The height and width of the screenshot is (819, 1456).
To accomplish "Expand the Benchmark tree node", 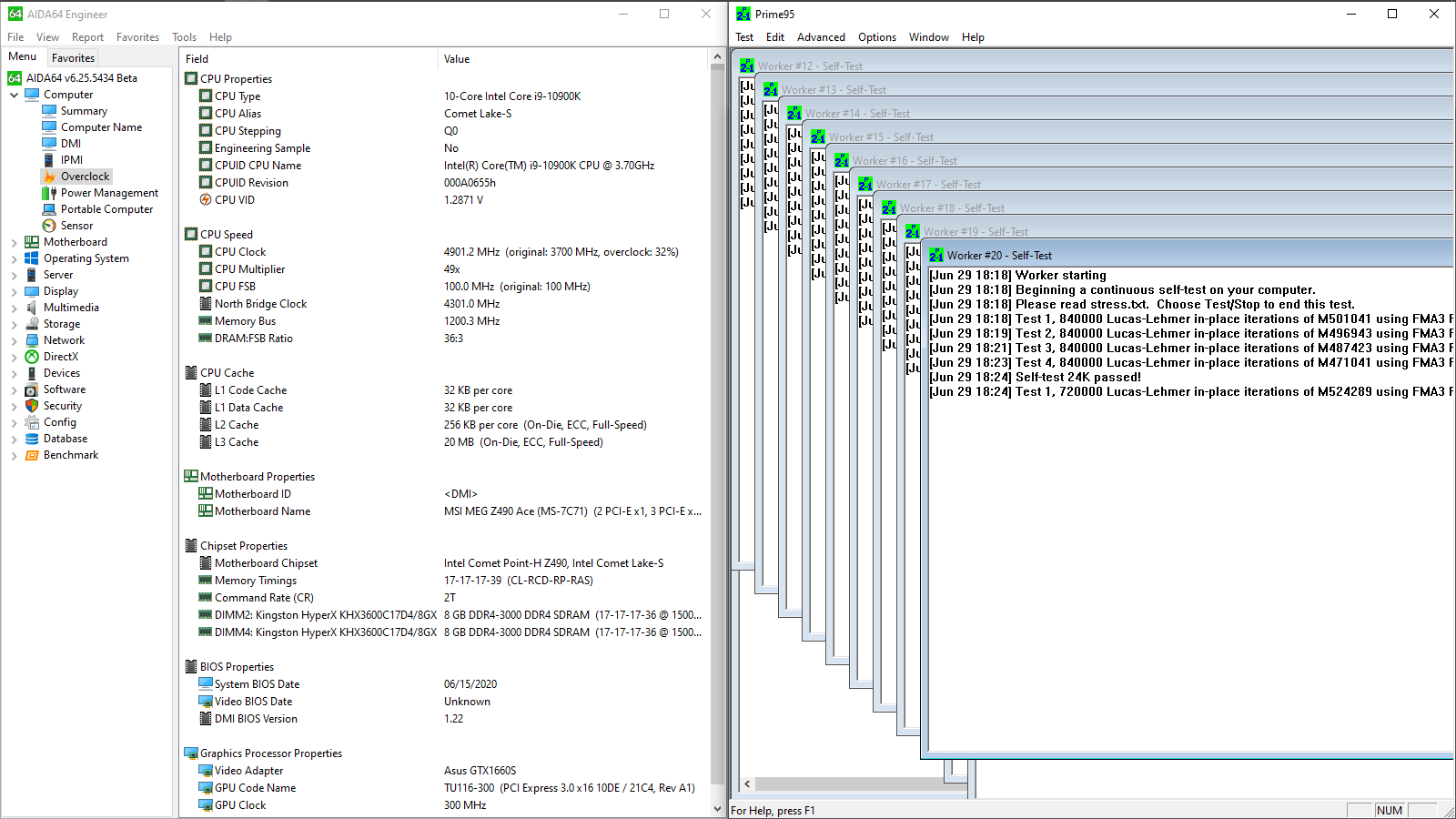I will coord(14,455).
